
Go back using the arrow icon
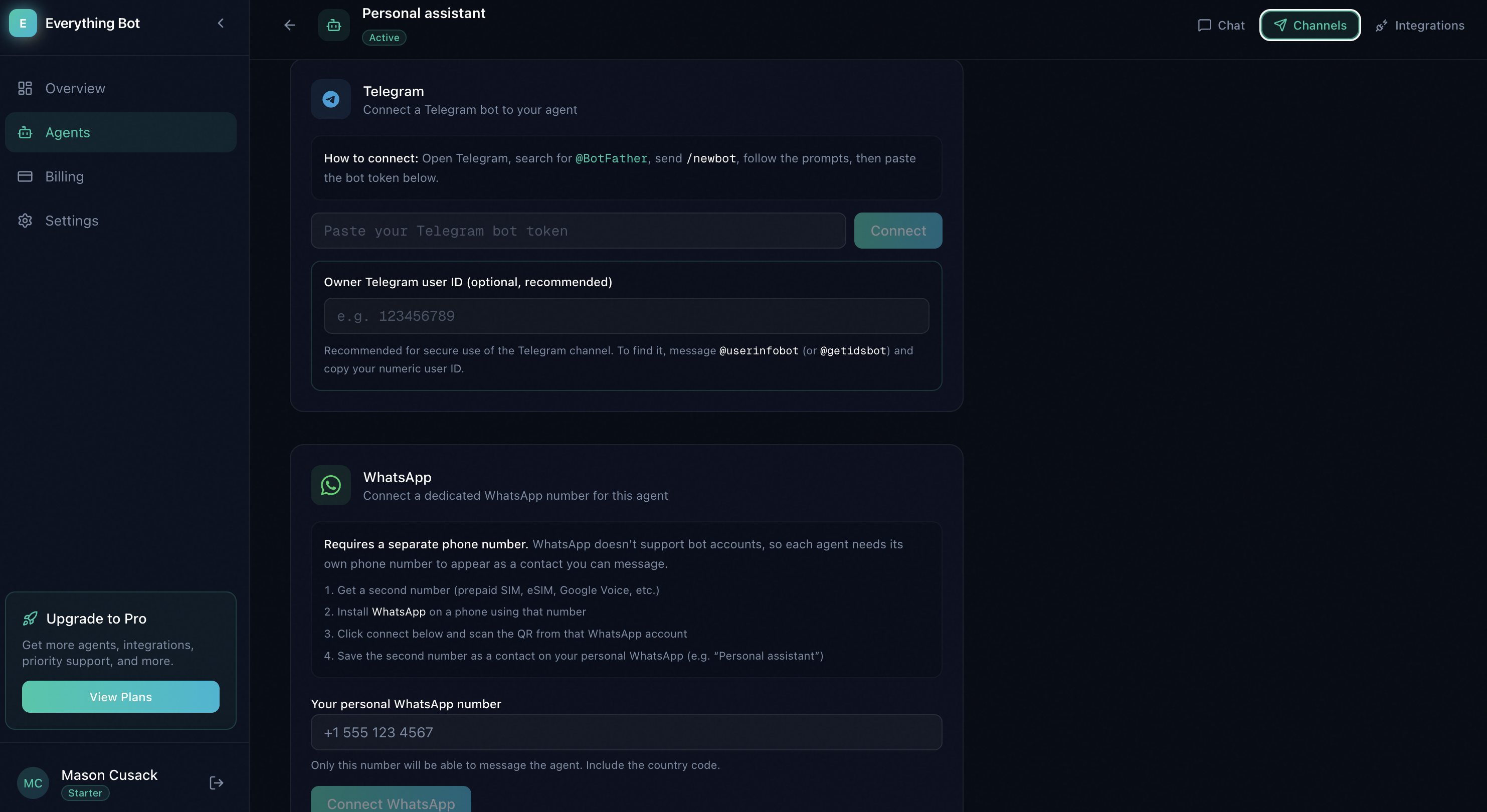coord(290,25)
